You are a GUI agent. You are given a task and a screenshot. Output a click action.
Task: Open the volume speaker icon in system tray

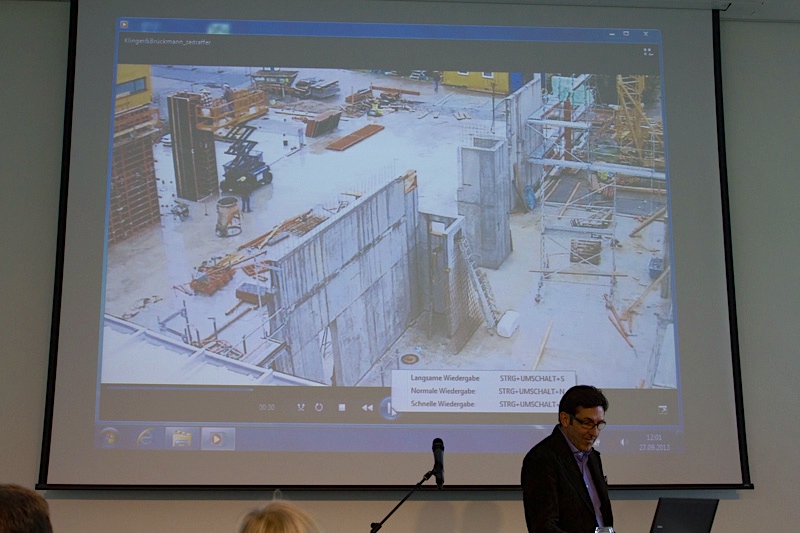[622, 442]
